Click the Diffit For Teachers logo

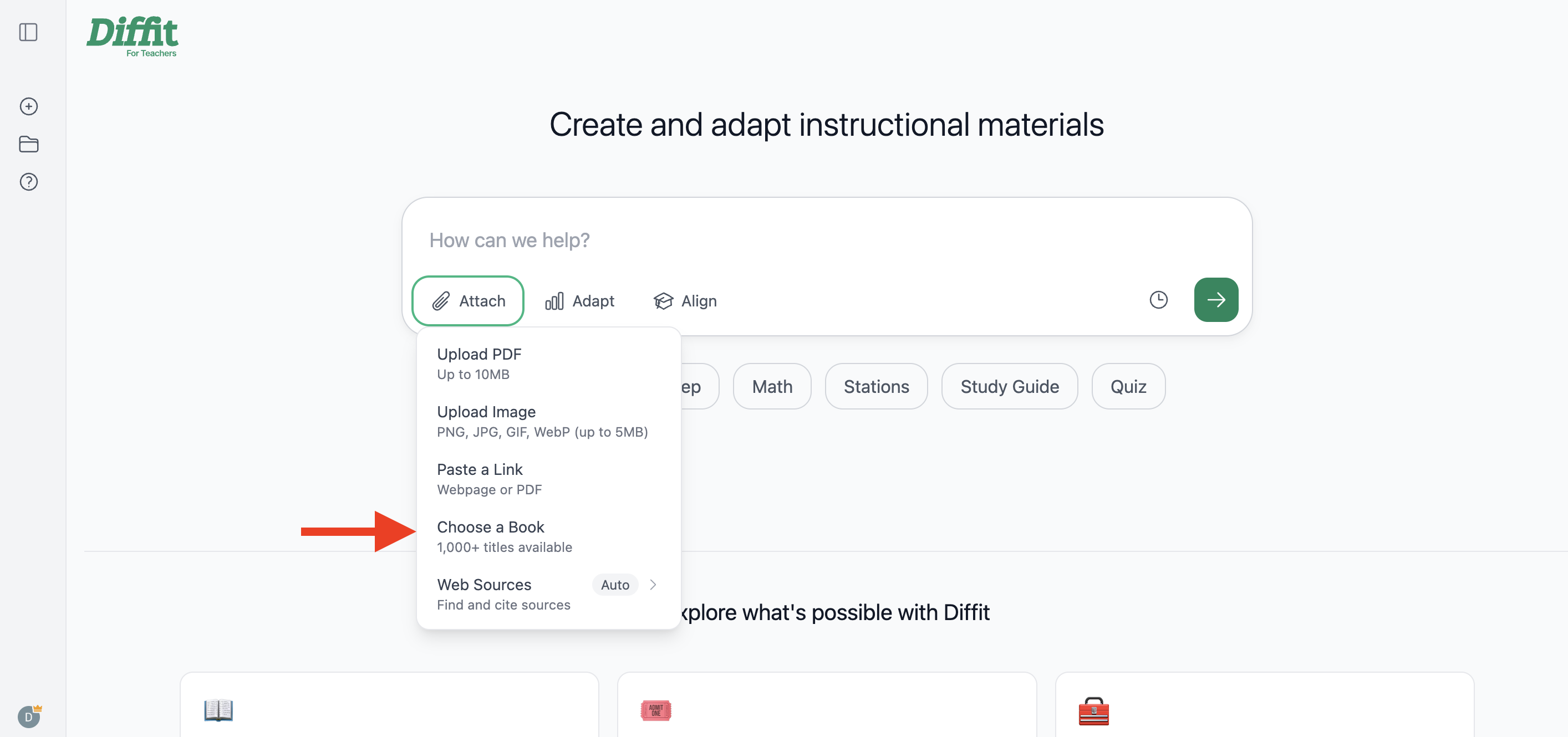tap(132, 37)
